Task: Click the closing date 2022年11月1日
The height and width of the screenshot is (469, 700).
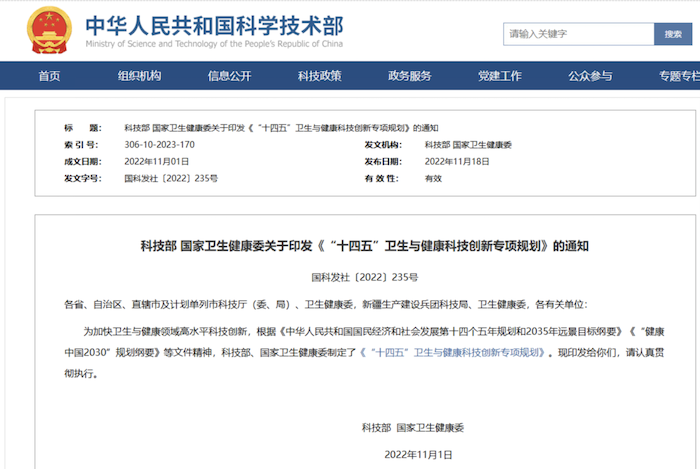Action: click(x=418, y=454)
